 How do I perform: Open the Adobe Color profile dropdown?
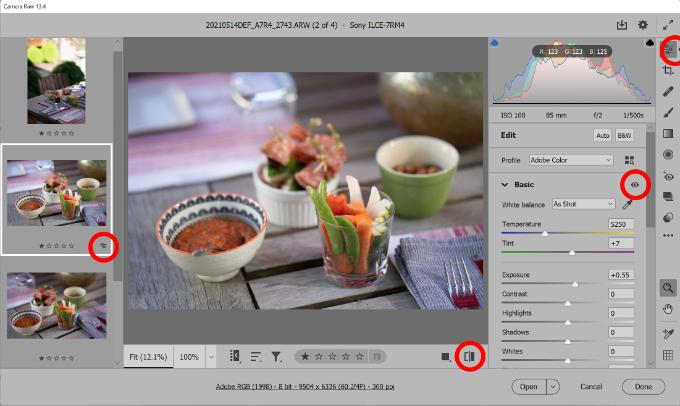571,160
